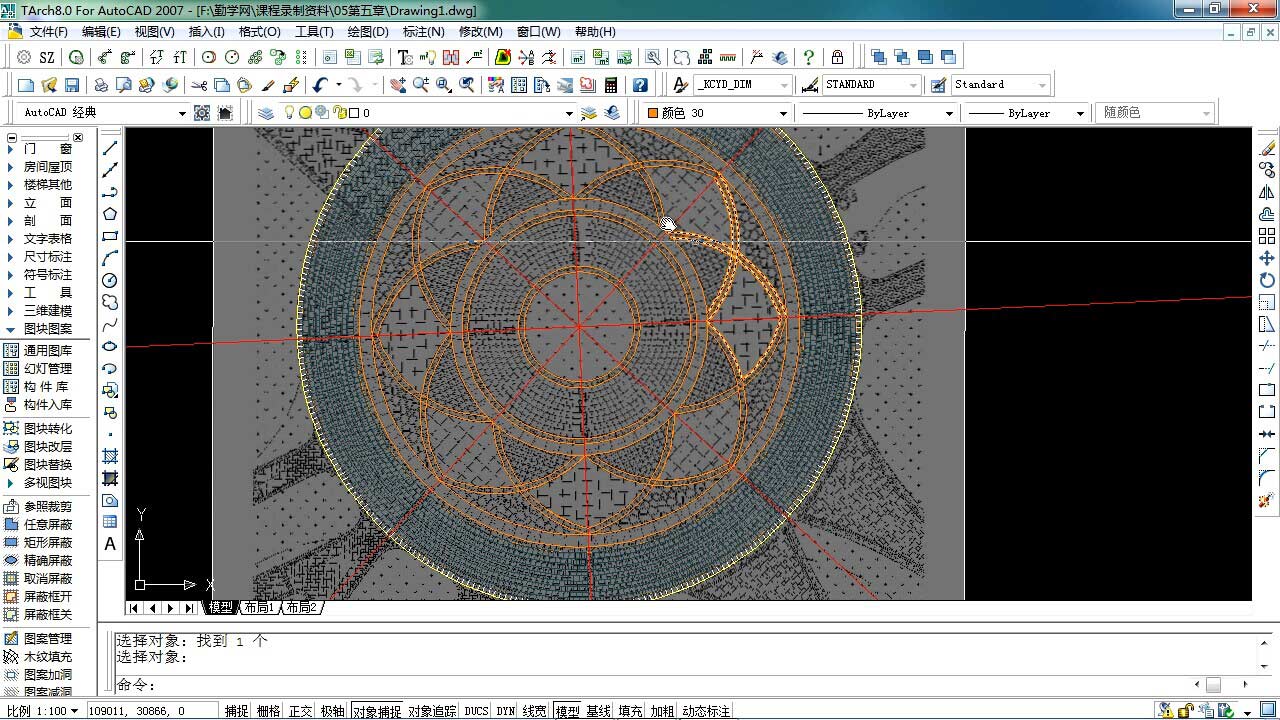The image size is (1280, 720).
Task: Click the Save drawing icon
Action: pyautogui.click(x=72, y=85)
